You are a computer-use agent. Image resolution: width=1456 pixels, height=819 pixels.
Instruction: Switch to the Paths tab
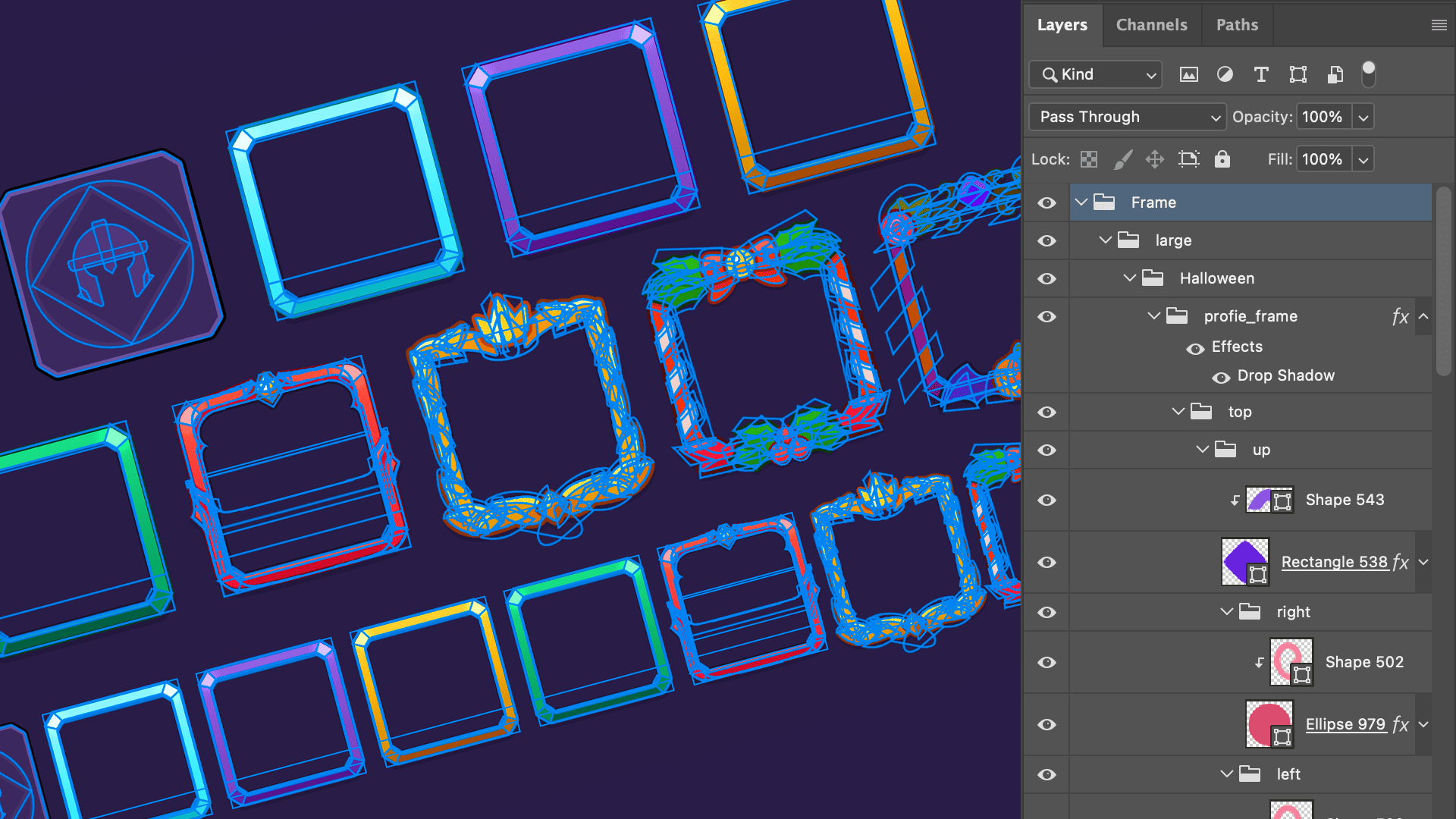point(1237,25)
